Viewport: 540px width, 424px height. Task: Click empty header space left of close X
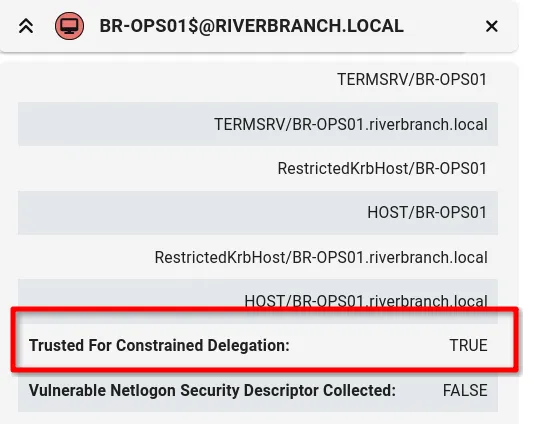(x=444, y=26)
